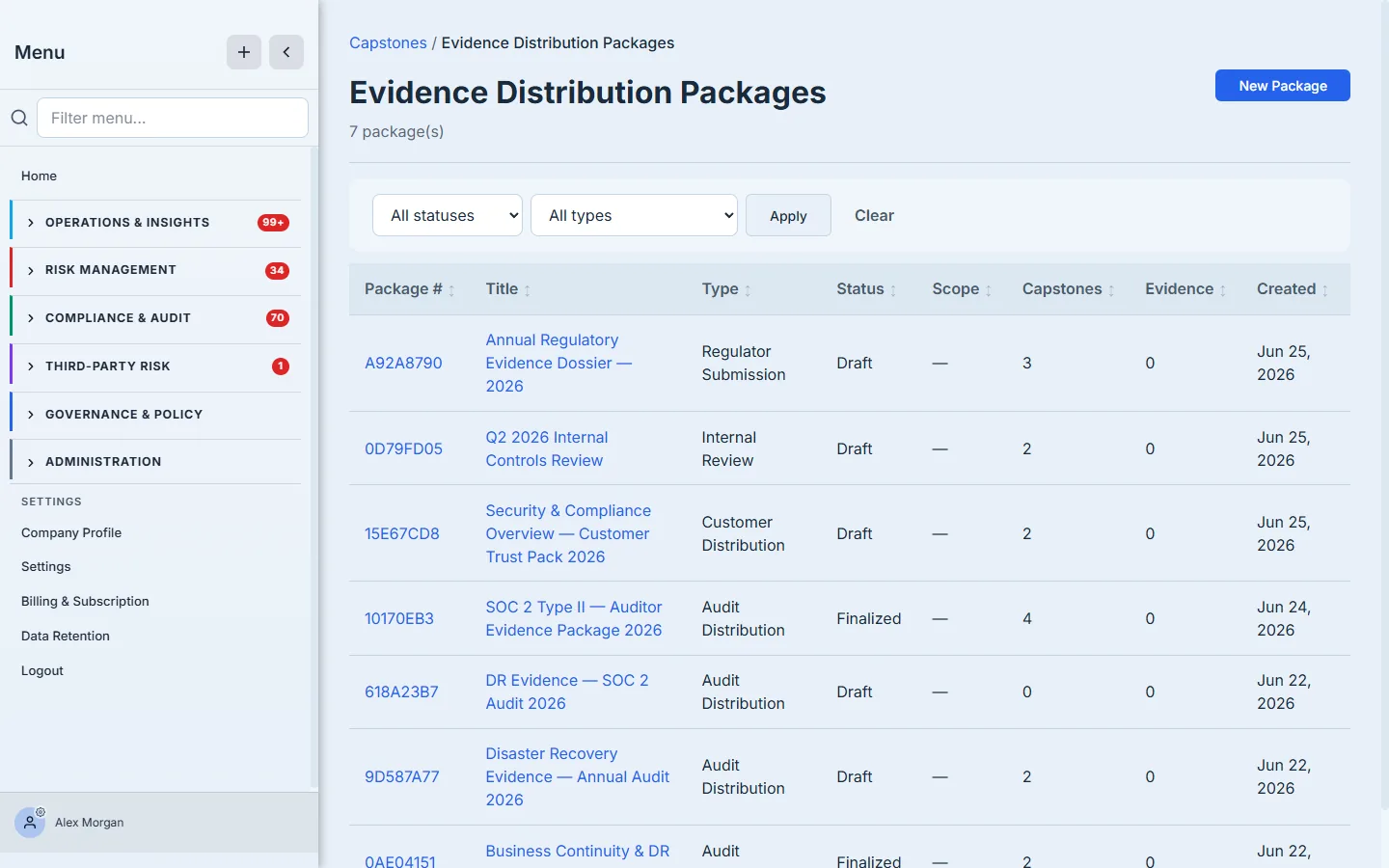Clear the filters

pyautogui.click(x=874, y=215)
